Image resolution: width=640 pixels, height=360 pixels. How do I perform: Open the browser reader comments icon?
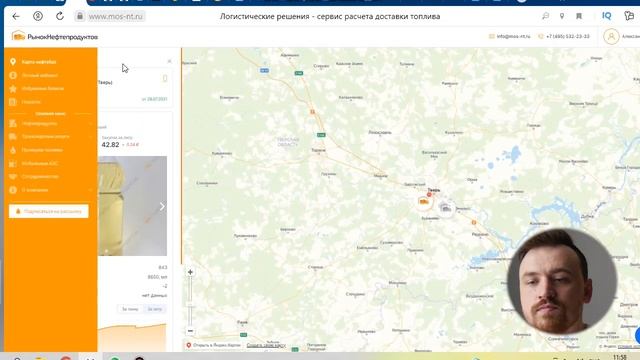(x=545, y=16)
